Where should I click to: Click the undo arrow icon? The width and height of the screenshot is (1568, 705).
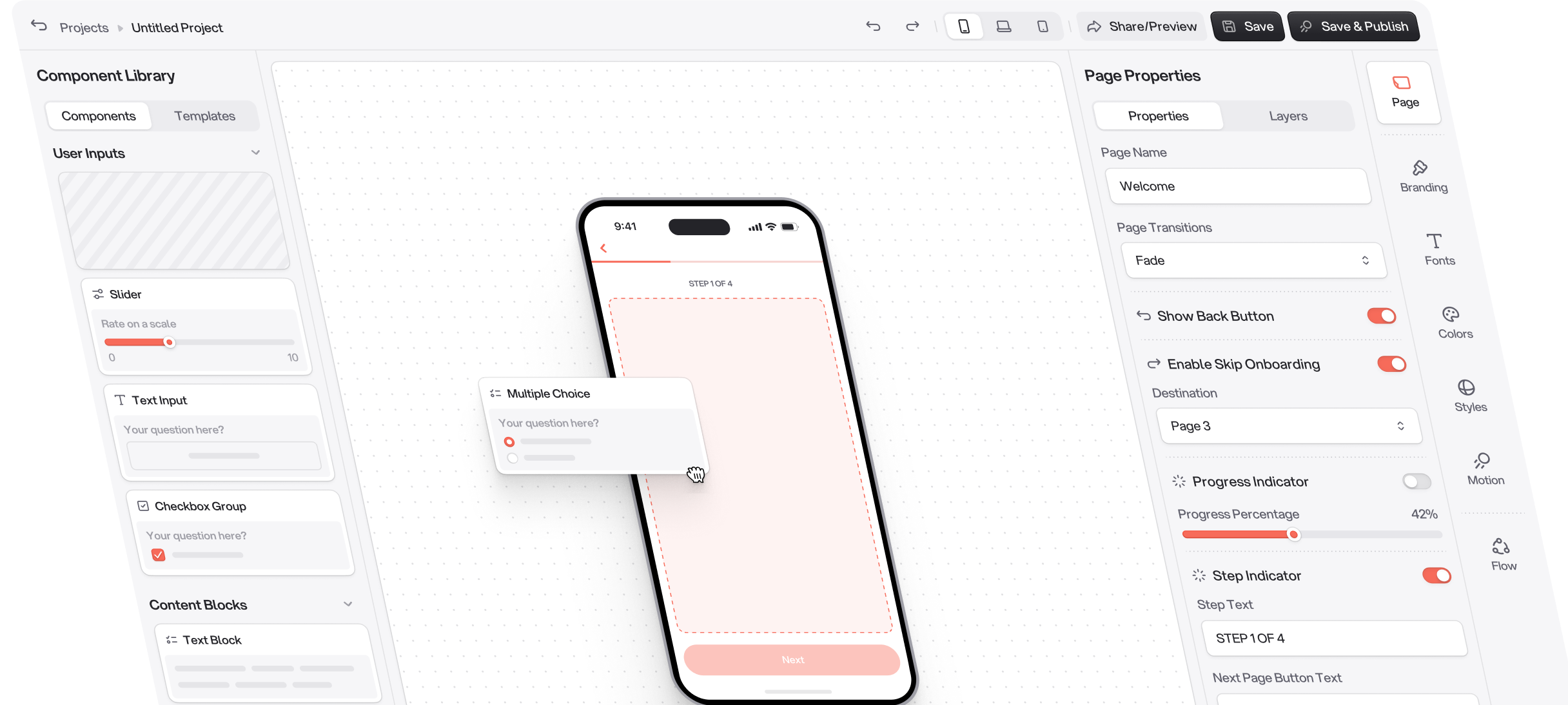873,26
